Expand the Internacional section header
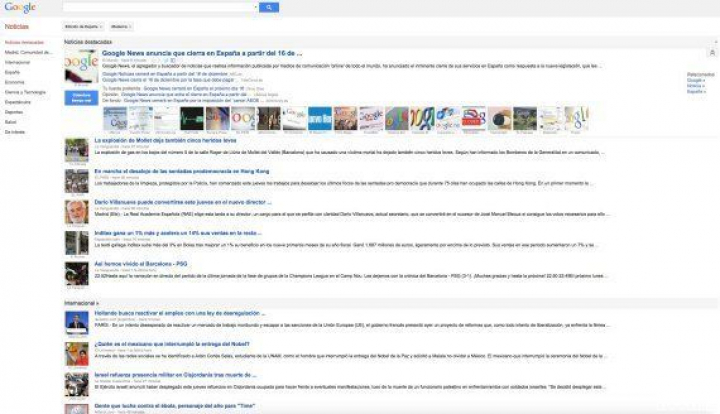This screenshot has width=720, height=414. 82,301
